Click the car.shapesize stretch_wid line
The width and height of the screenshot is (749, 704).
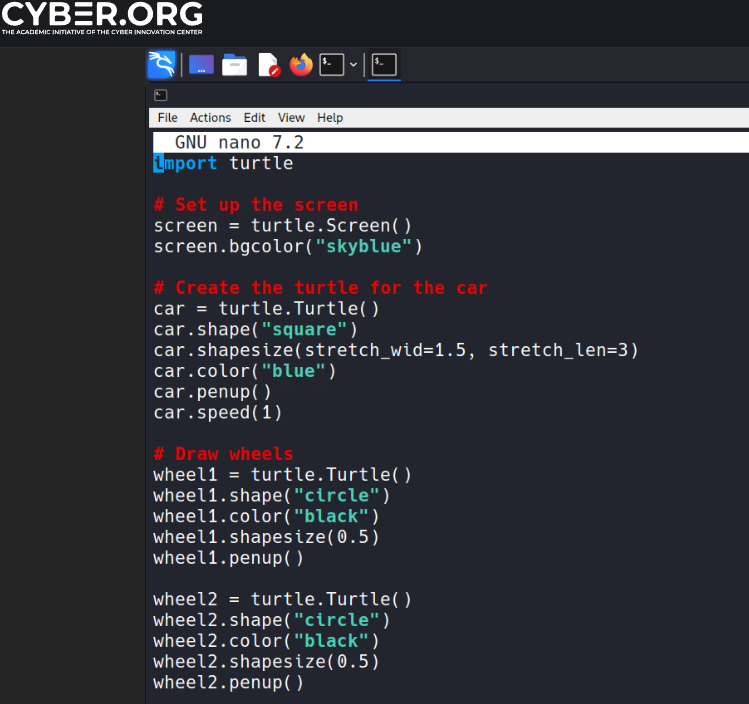(395, 350)
